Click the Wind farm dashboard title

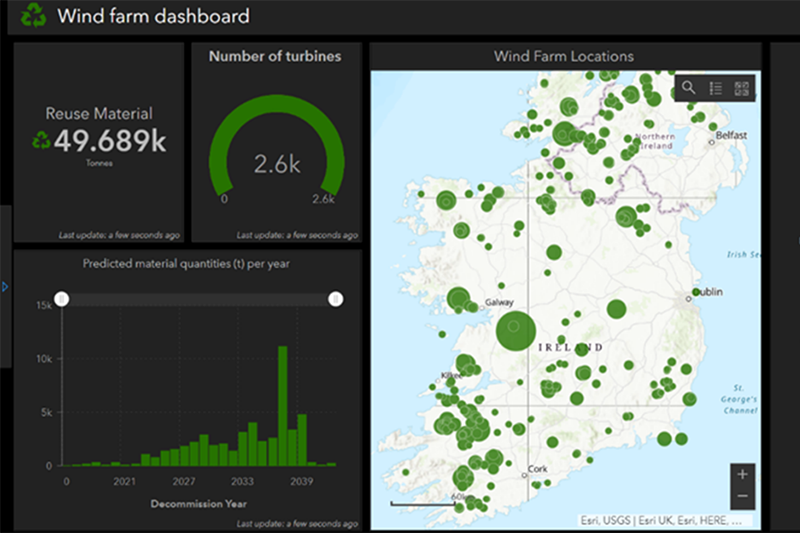point(153,16)
